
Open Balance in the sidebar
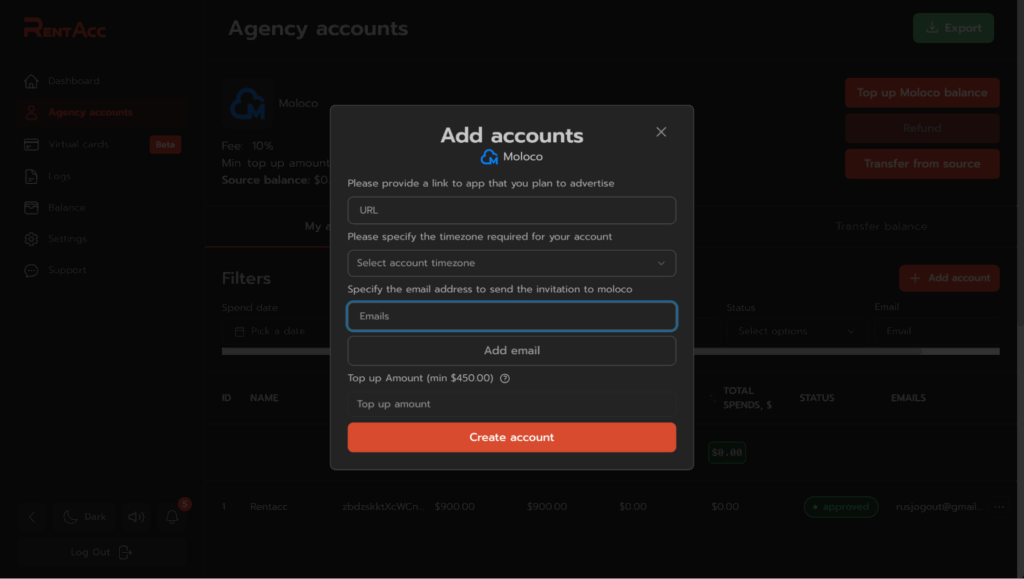click(67, 208)
